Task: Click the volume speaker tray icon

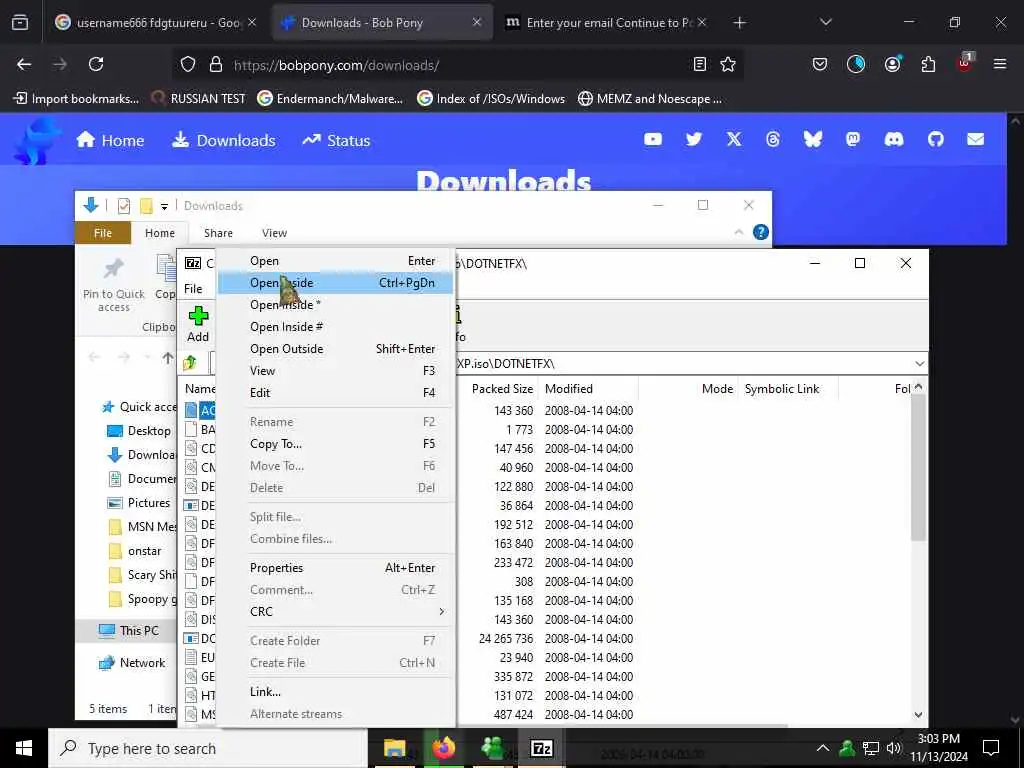Action: coord(894,748)
